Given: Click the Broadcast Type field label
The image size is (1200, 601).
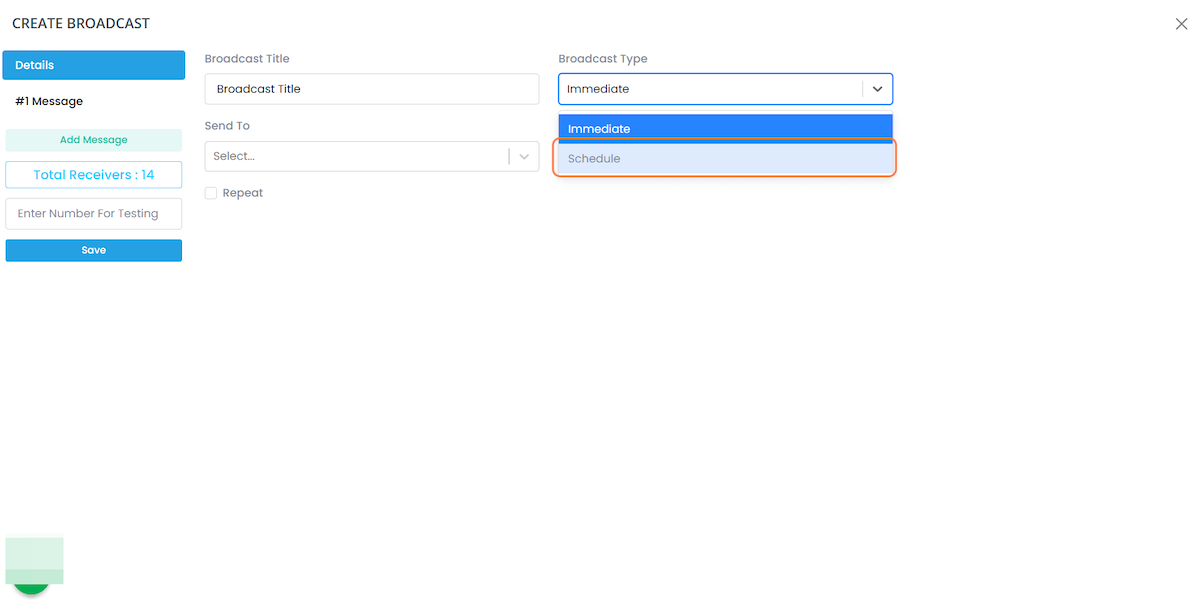Looking at the screenshot, I should click(x=602, y=59).
